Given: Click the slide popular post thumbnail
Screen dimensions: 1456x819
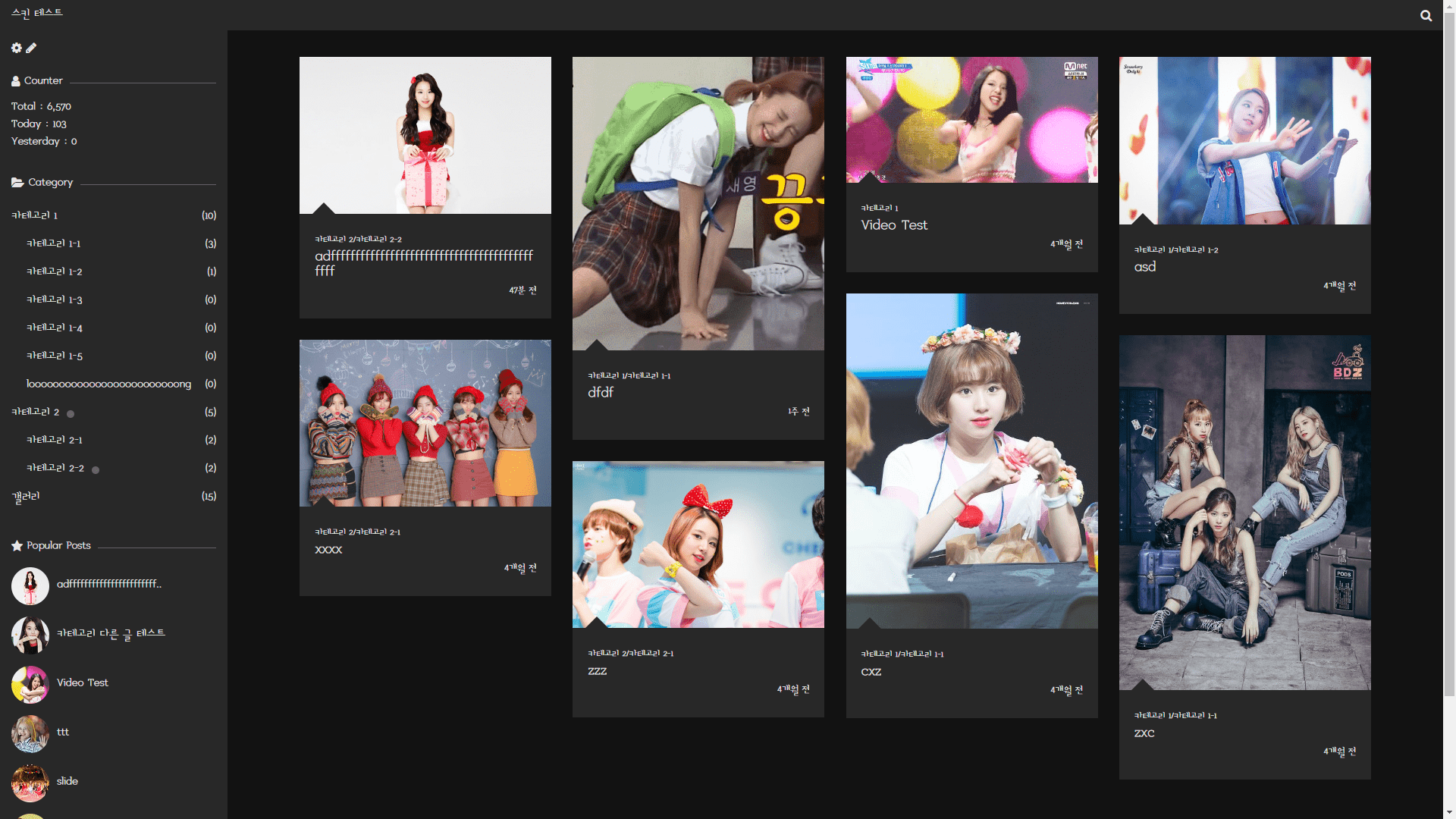Looking at the screenshot, I should point(30,783).
